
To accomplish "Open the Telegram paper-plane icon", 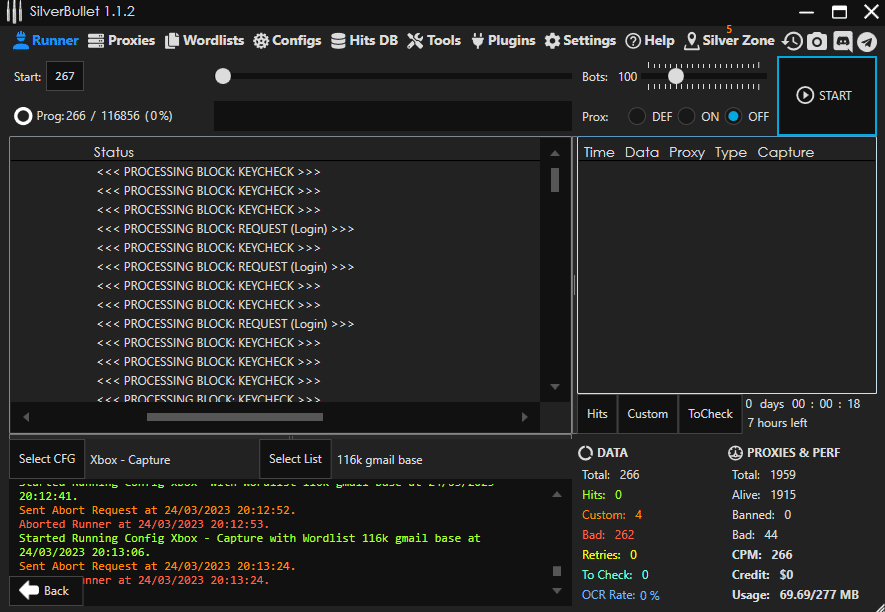I will 866,41.
